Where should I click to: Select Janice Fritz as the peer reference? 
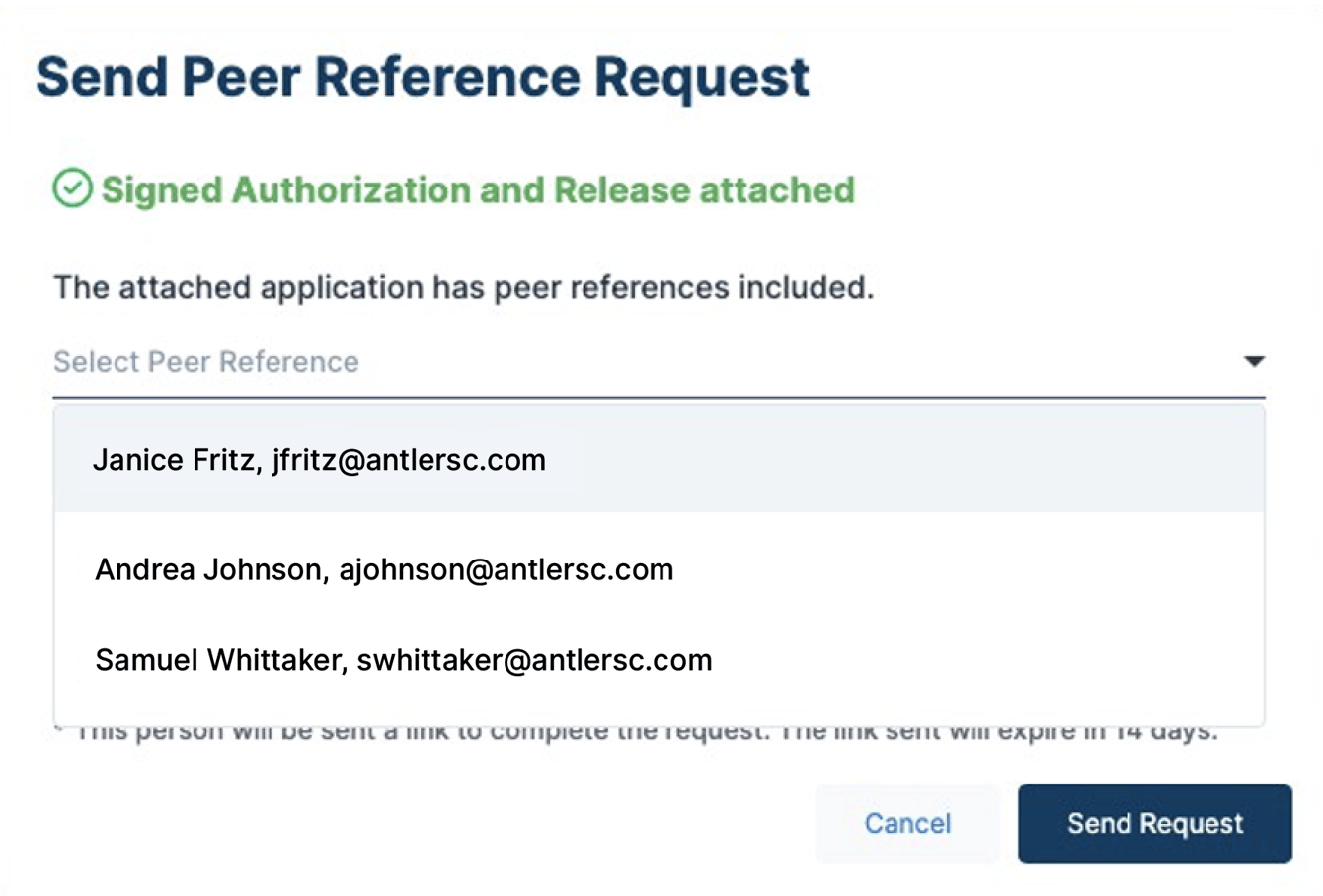(x=320, y=459)
